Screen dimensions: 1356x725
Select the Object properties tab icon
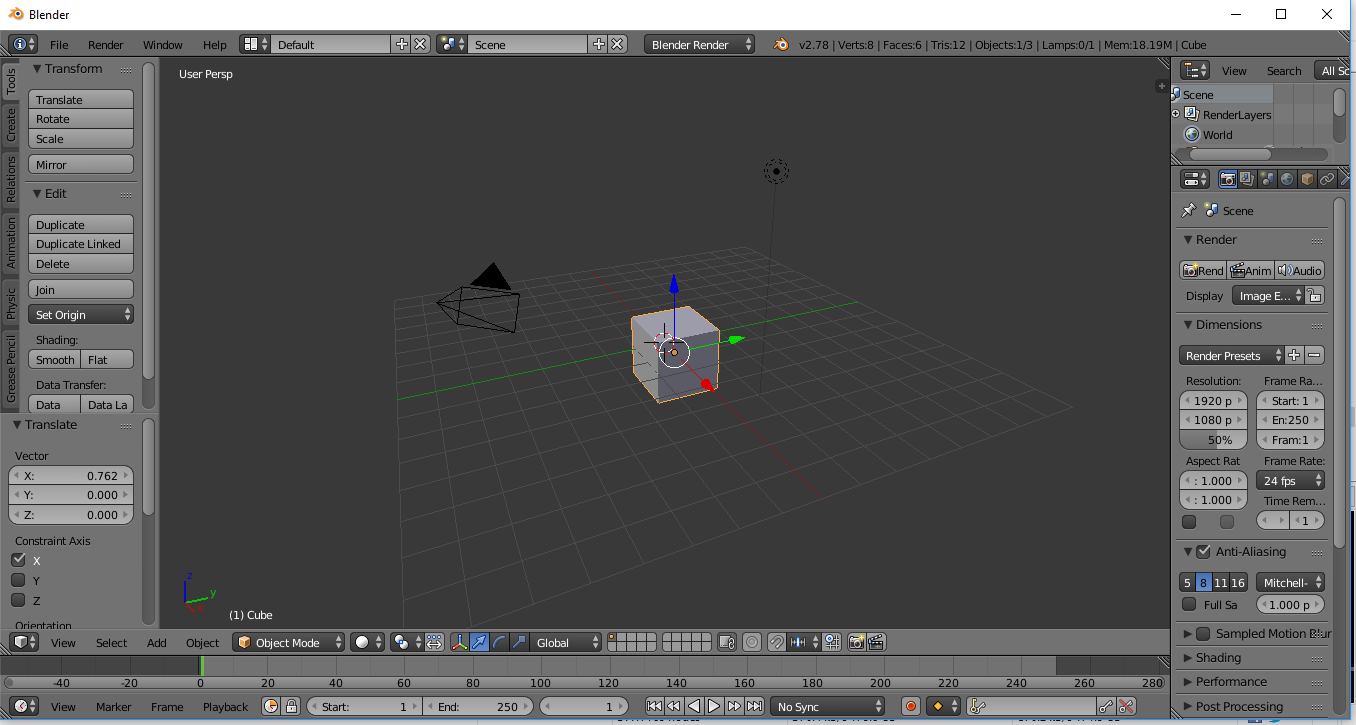pyautogui.click(x=1307, y=179)
